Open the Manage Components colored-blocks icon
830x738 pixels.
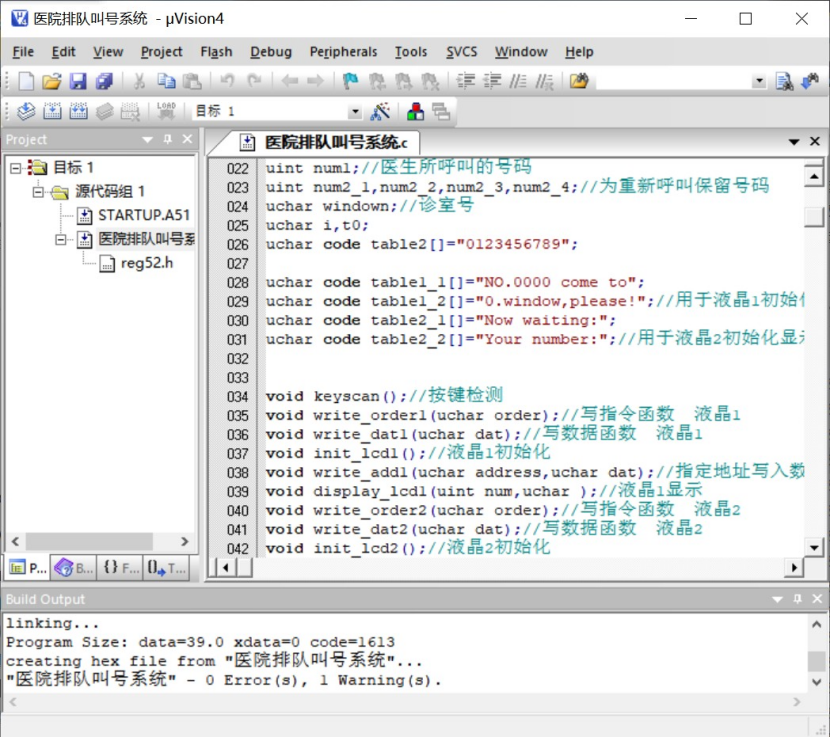pyautogui.click(x=415, y=111)
